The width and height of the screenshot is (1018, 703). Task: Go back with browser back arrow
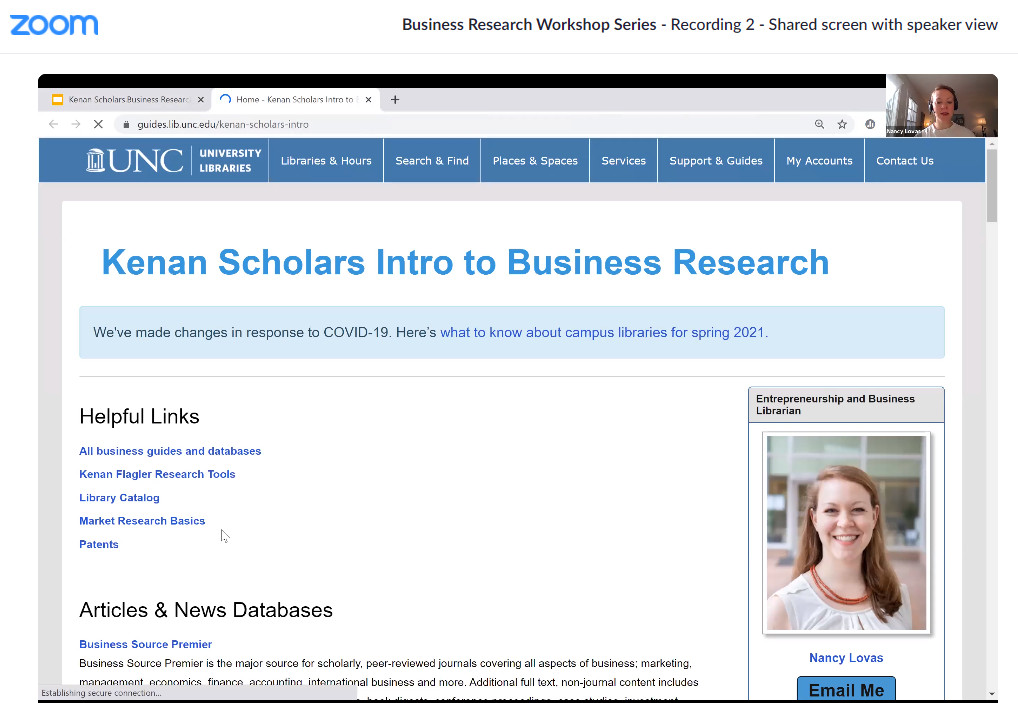53,124
